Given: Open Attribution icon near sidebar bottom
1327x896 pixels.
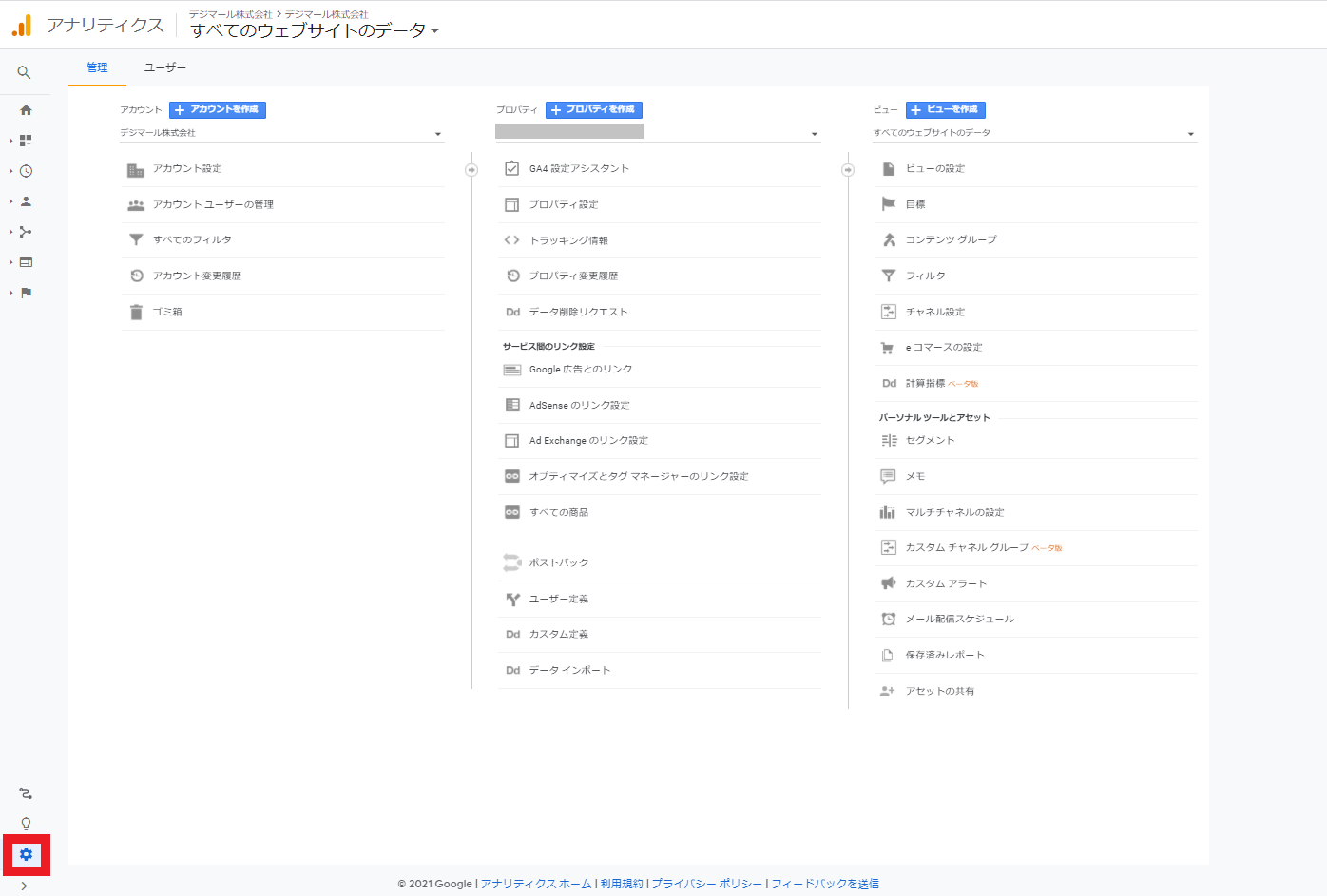Looking at the screenshot, I should tap(26, 793).
